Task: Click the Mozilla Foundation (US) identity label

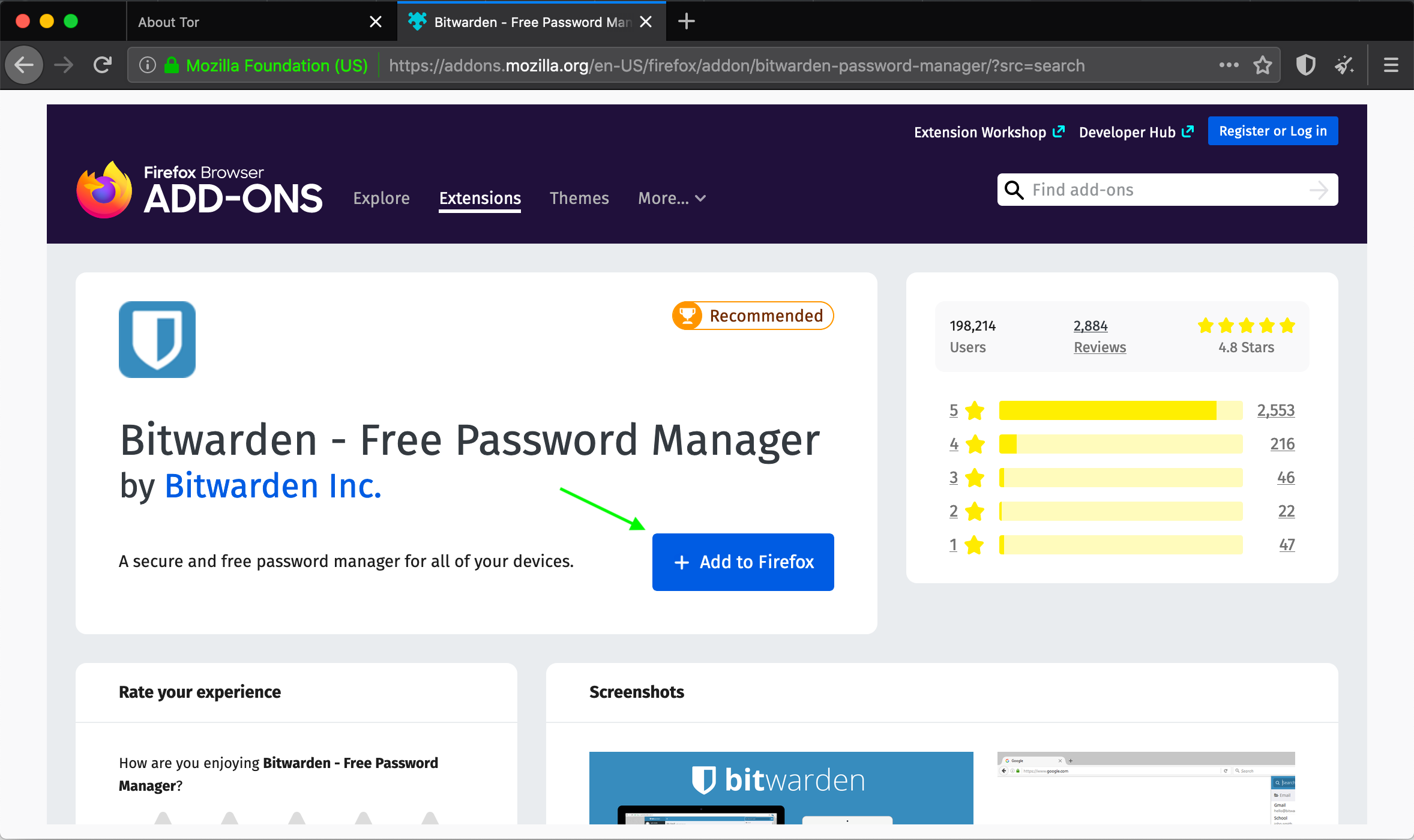Action: [x=277, y=65]
